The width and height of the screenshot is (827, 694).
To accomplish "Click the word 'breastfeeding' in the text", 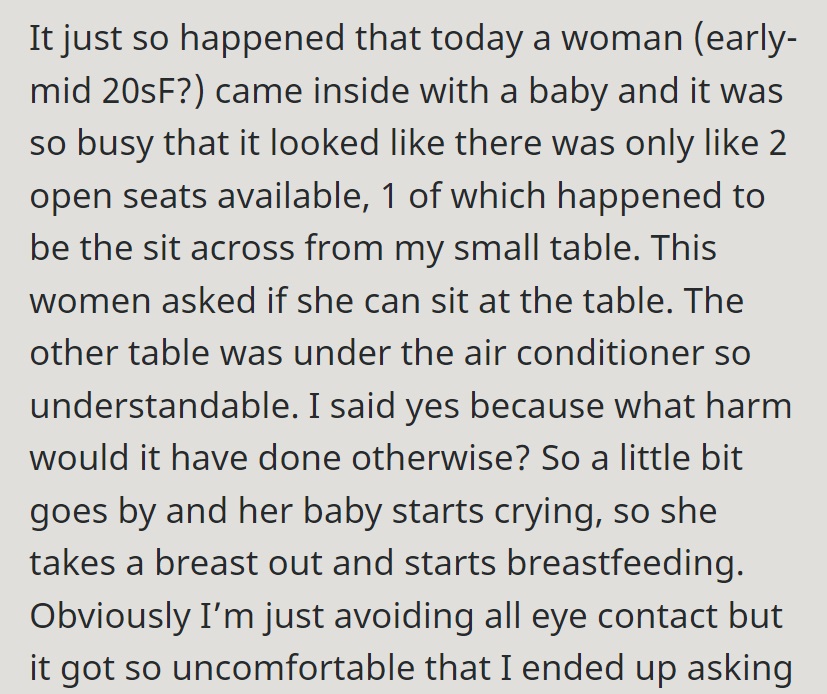I will (x=626, y=563).
